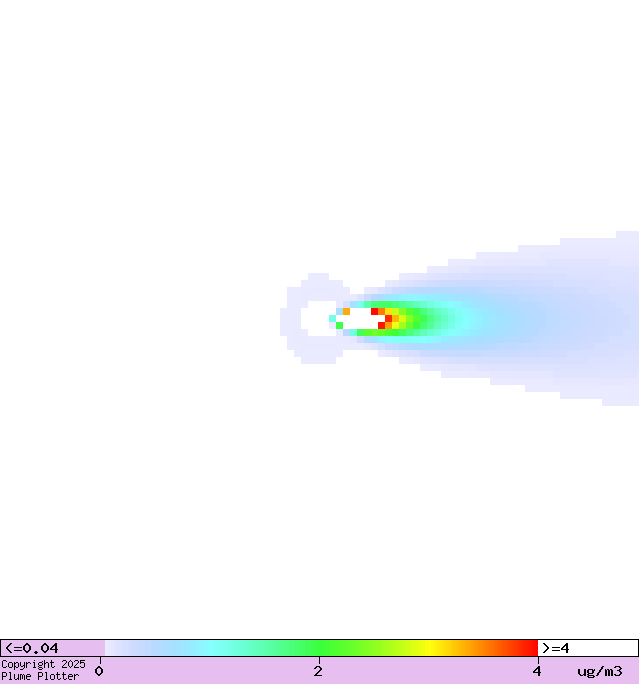639x684 pixels.
Task: Click the white peak-concentration core of the plume
Action: [358, 319]
